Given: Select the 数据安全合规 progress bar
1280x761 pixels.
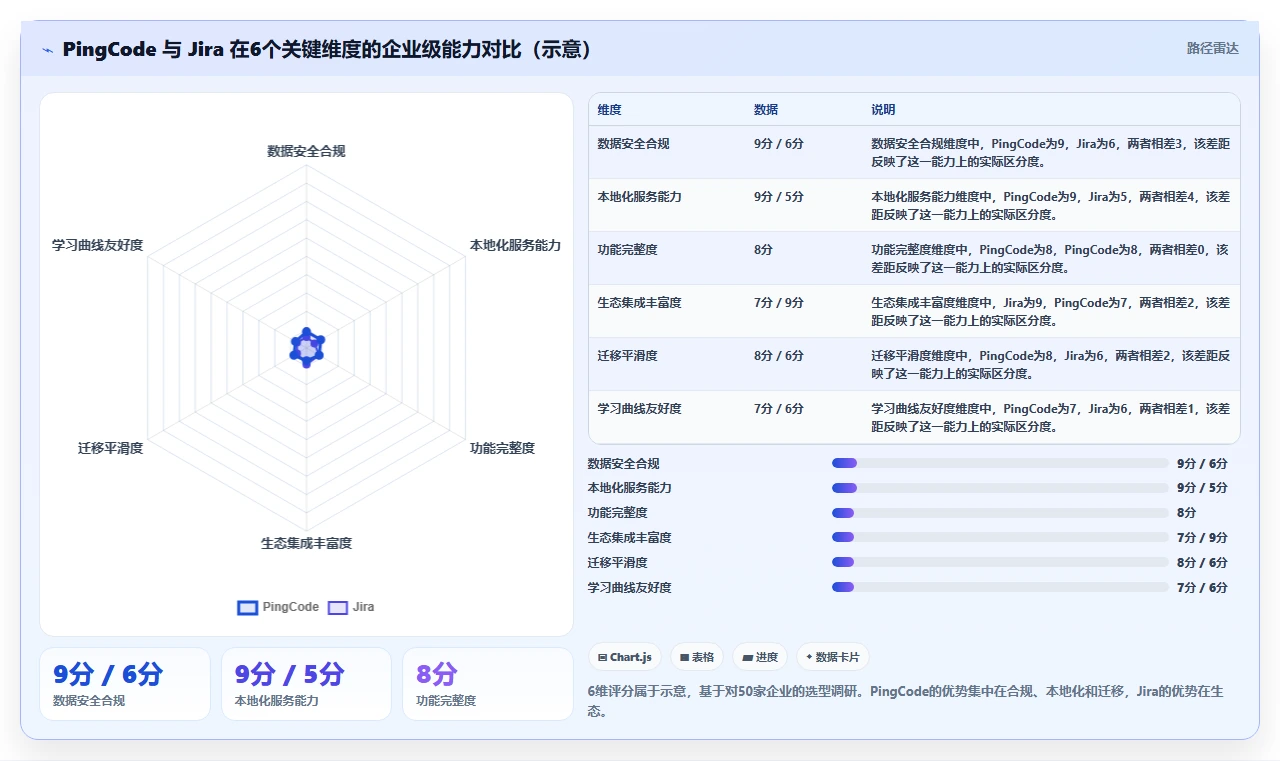Looking at the screenshot, I should 1000,463.
